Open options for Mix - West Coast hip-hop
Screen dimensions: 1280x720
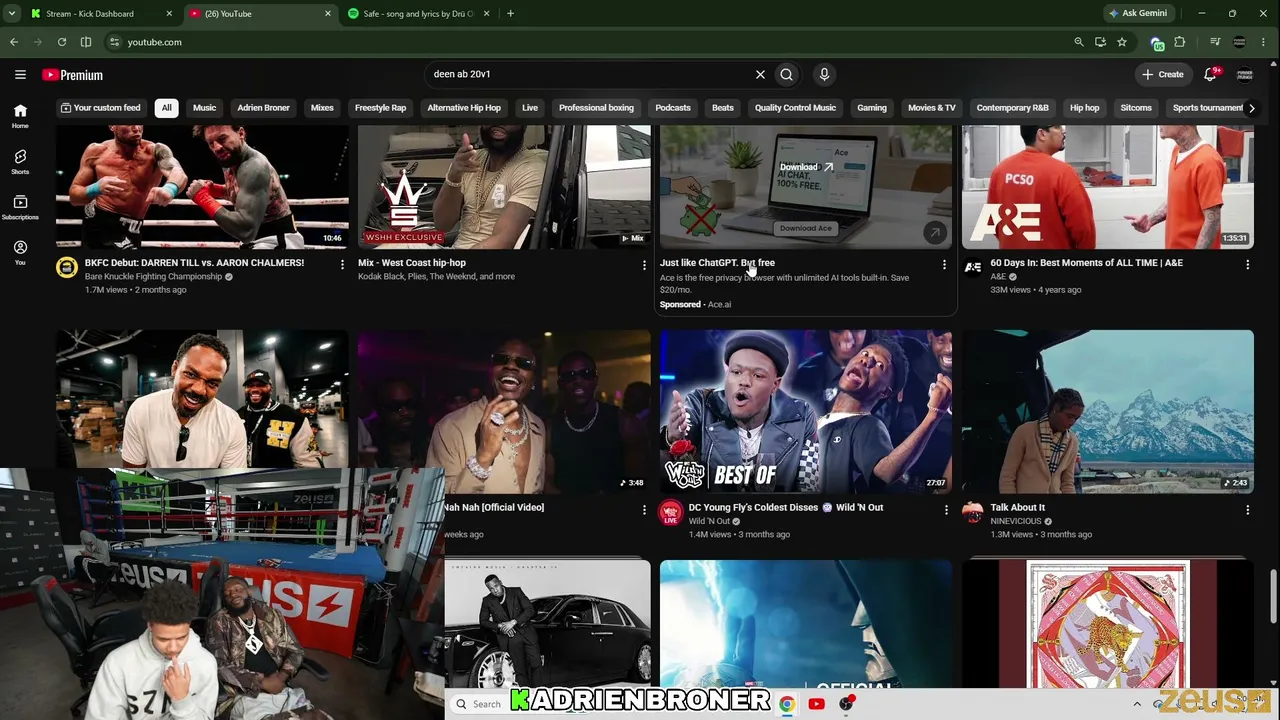coord(644,264)
